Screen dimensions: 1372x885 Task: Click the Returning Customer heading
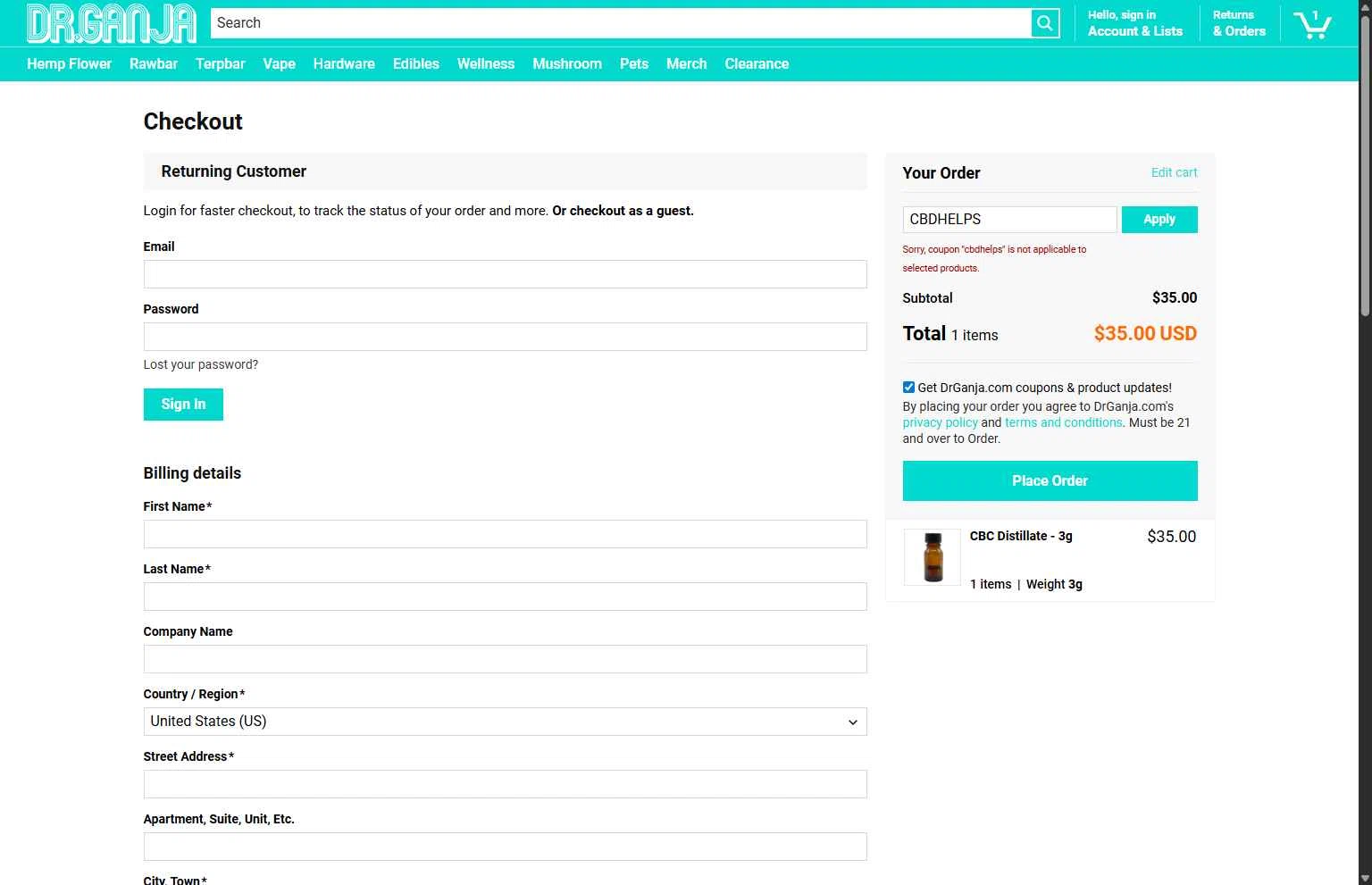[234, 171]
